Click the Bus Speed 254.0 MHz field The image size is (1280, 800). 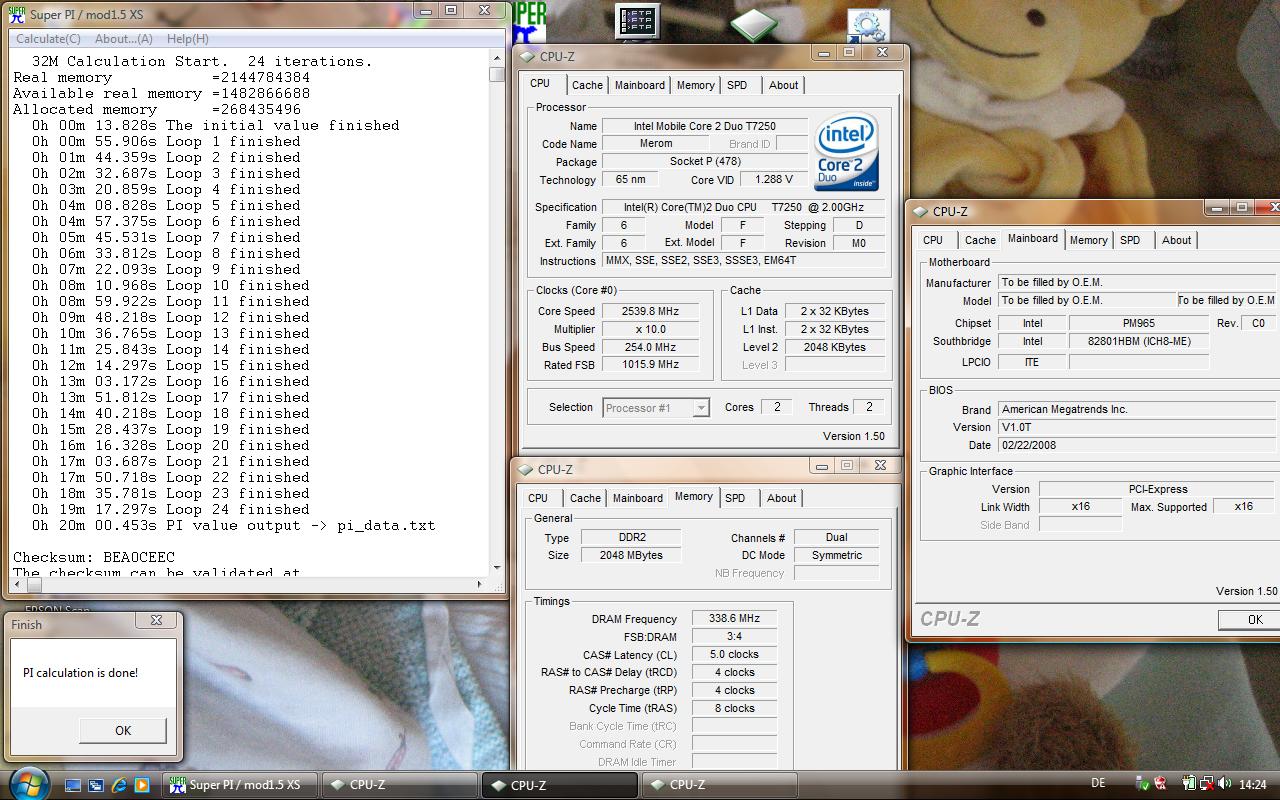(x=650, y=347)
